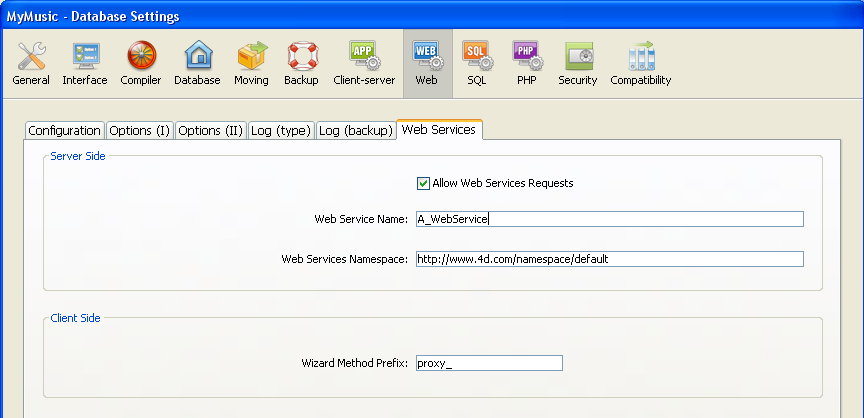Open the PHP settings page
Viewport: 864px width, 418px height.
coord(527,64)
